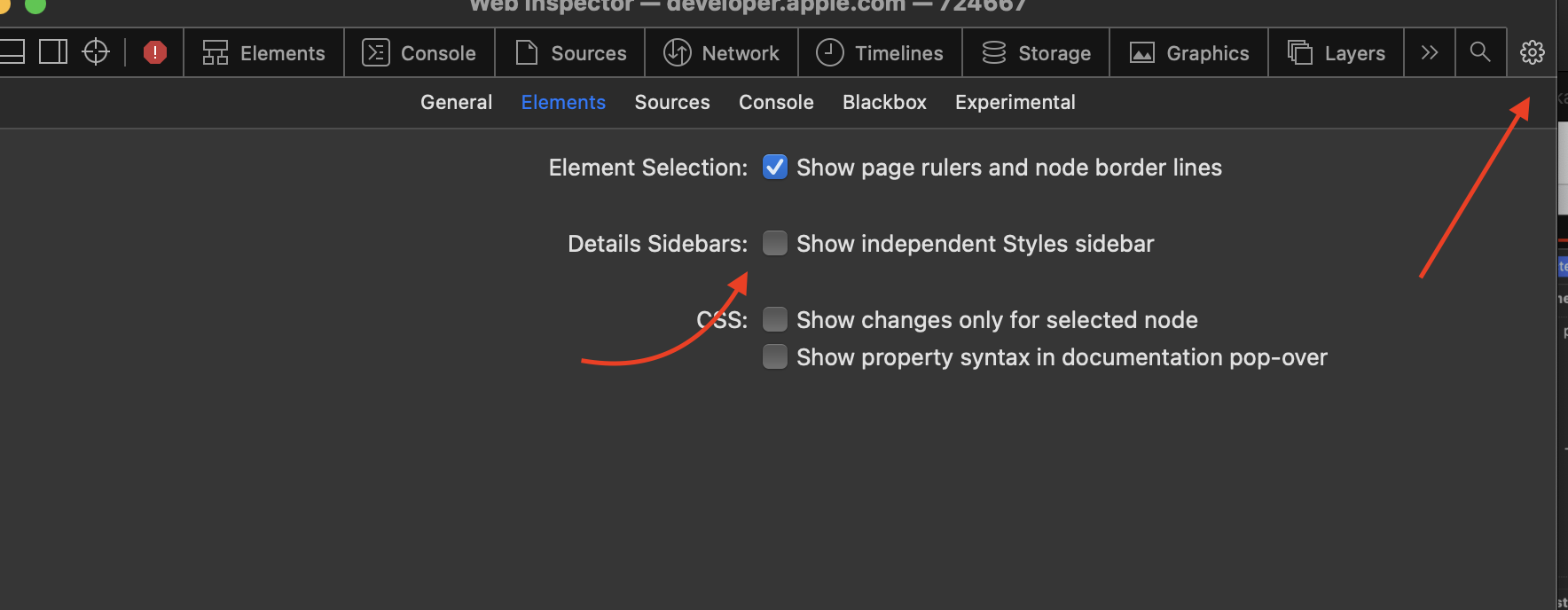
Task: Open the Layers panel tab
Action: pyautogui.click(x=1336, y=53)
